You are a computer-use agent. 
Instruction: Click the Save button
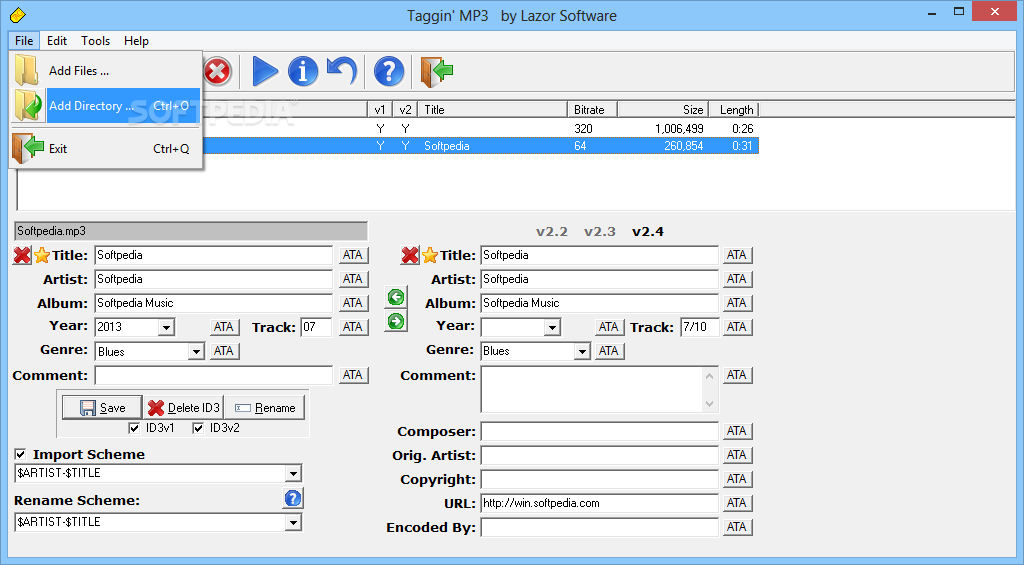(102, 408)
